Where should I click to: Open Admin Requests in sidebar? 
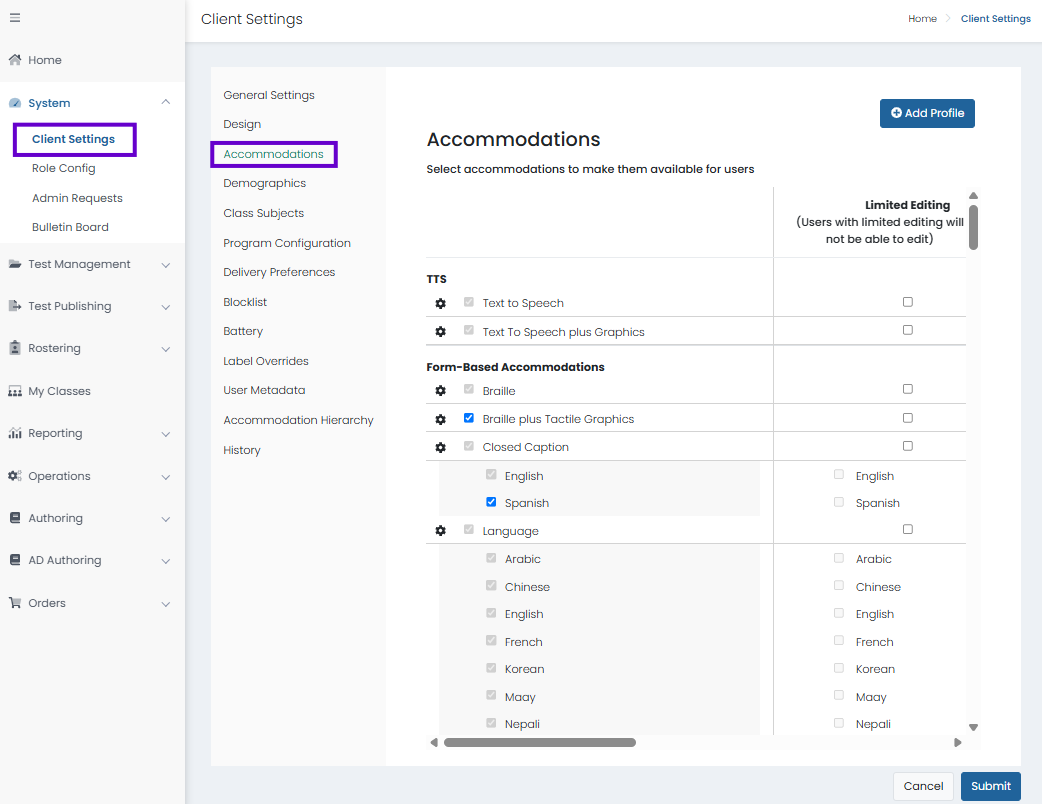77,198
